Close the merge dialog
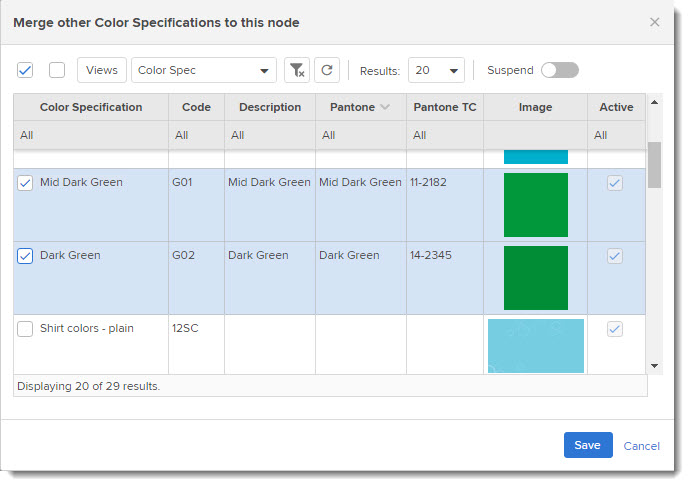Image resolution: width=689 pixels, height=486 pixels. tap(654, 22)
